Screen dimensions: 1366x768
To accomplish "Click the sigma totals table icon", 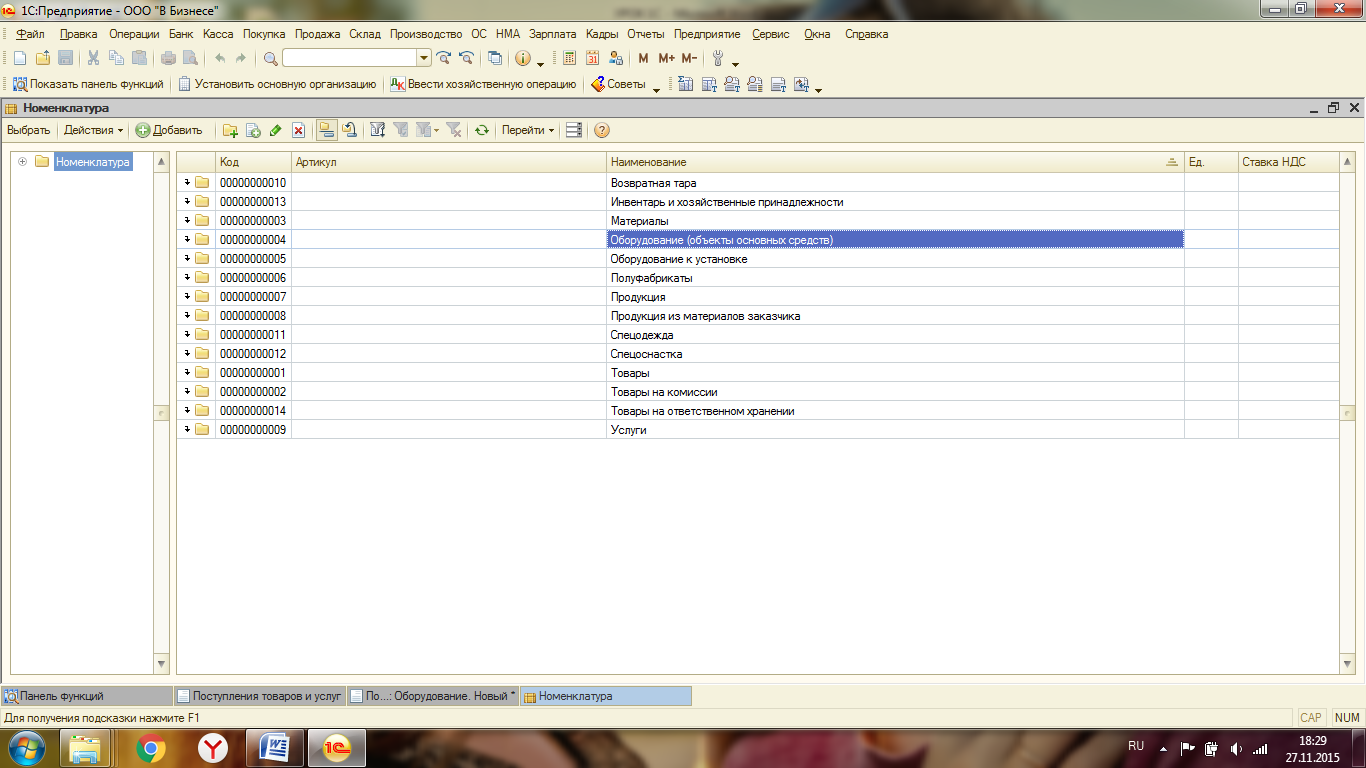I will (686, 84).
